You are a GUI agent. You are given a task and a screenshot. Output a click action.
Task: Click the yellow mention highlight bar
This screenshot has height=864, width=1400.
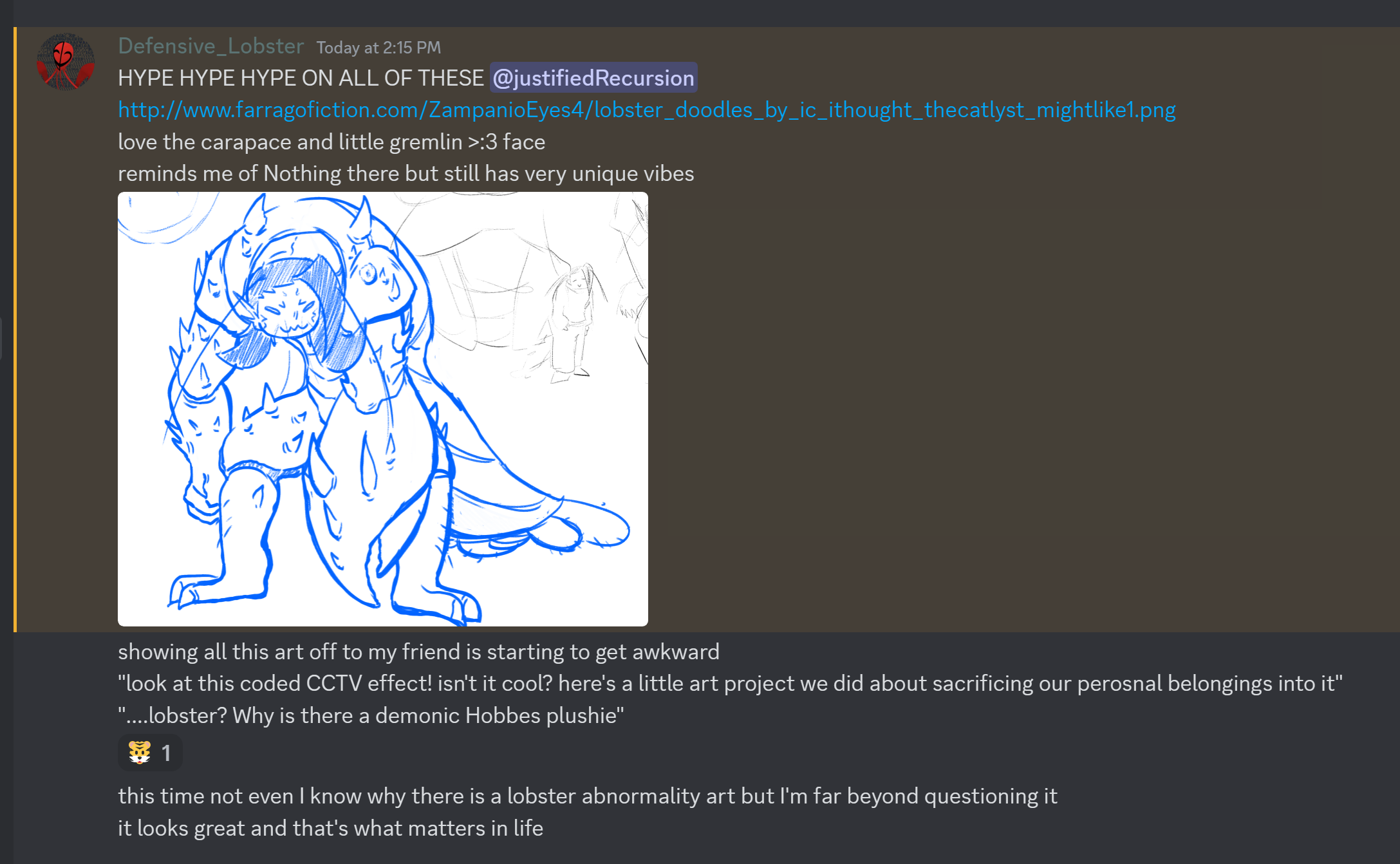(x=15, y=330)
